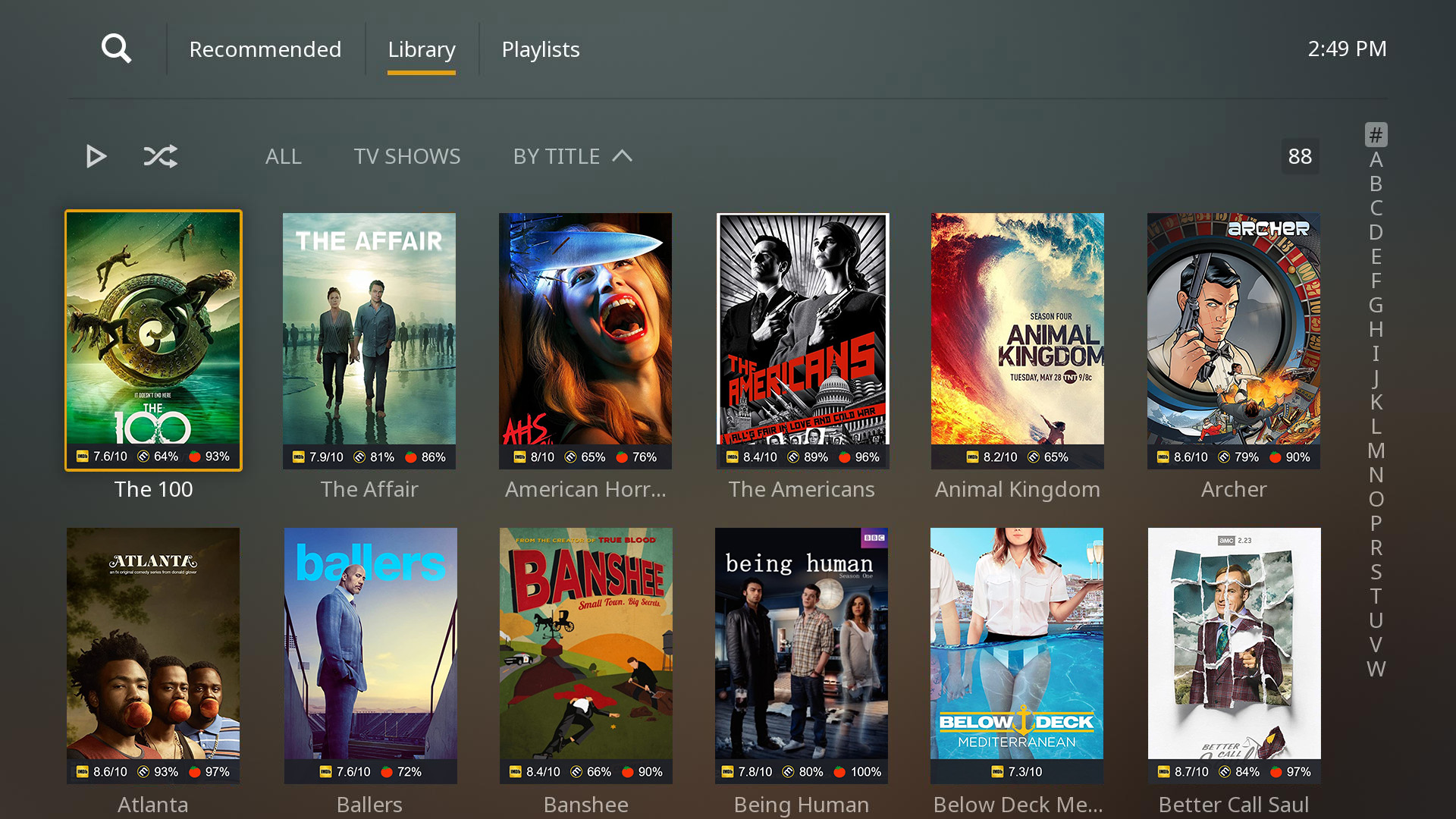
Task: Jump to the # index symbol
Action: tap(1376, 135)
